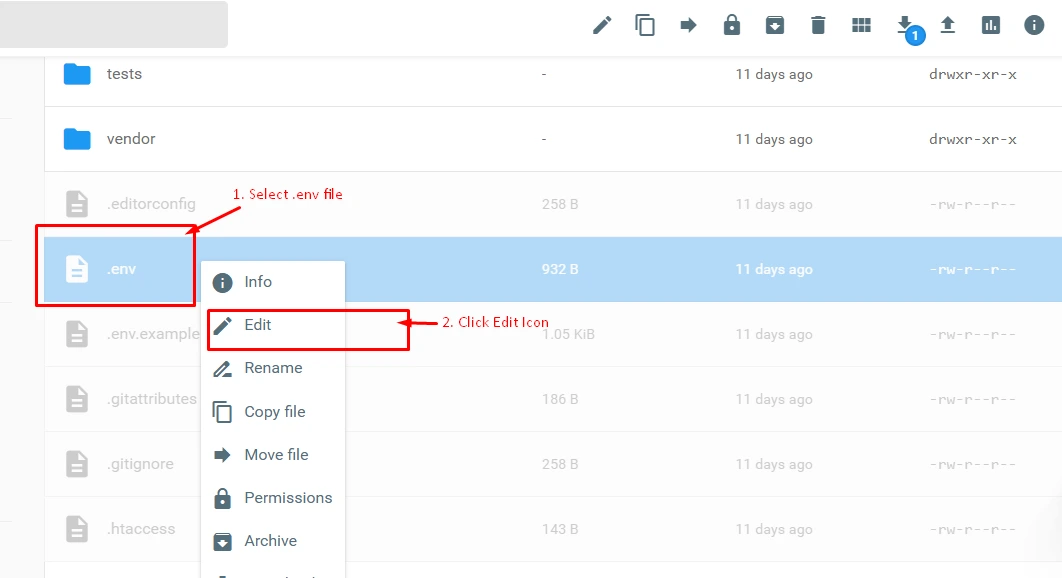Click the pencil edit icon in top toolbar
Screen dimensions: 1062x578
[x=602, y=25]
